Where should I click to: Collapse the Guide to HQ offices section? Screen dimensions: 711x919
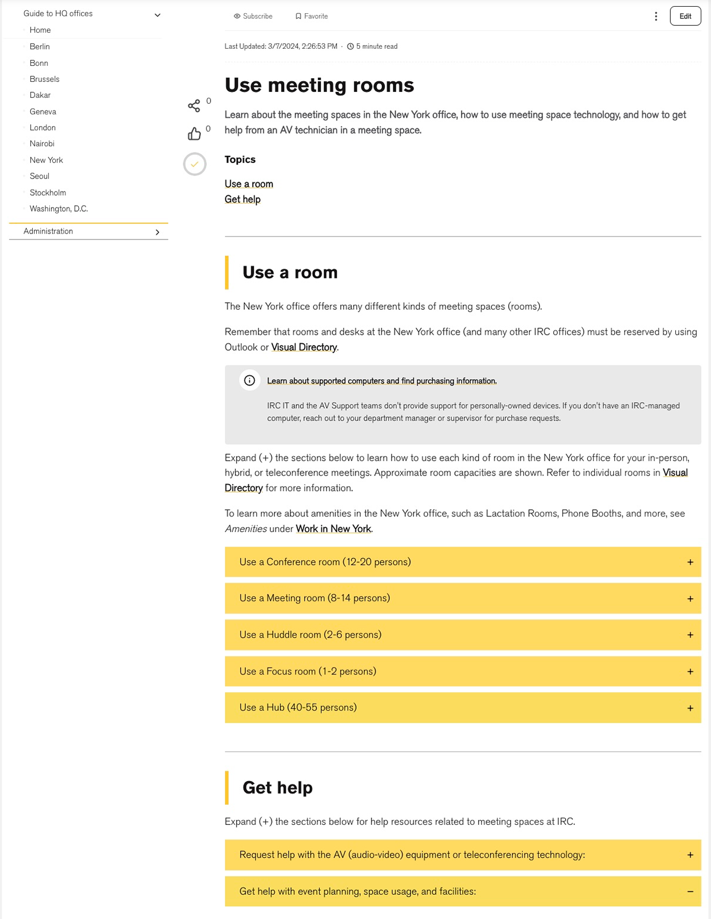(x=157, y=14)
